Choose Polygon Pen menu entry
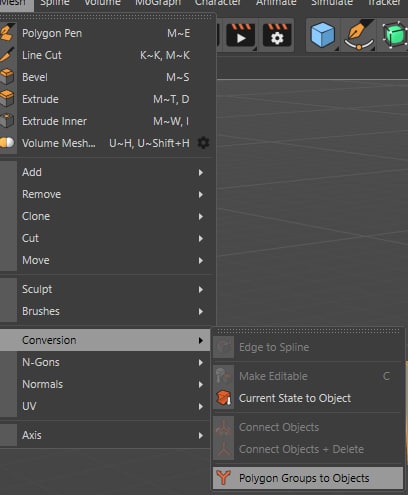Viewport: 408px width, 495px height. click(x=107, y=33)
